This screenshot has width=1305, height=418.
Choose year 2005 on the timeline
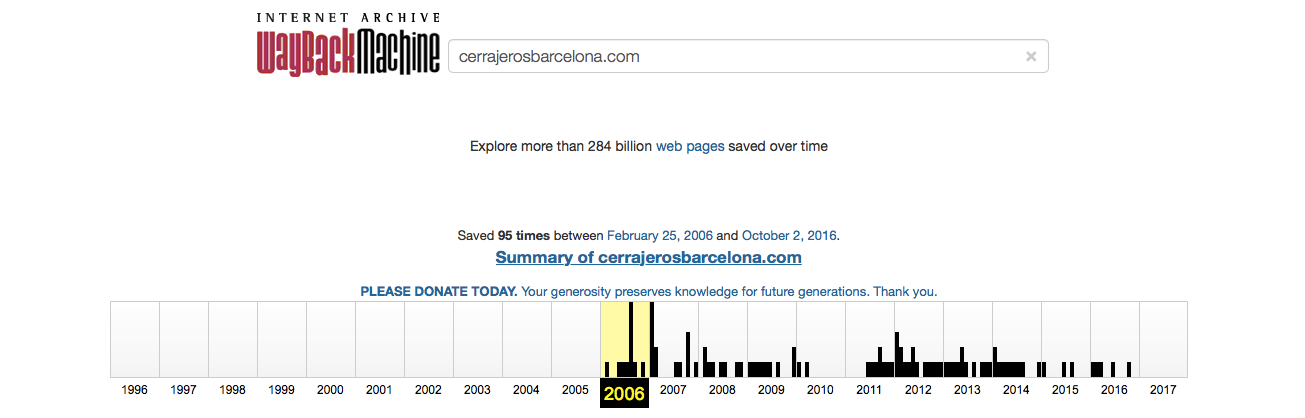[x=575, y=390]
